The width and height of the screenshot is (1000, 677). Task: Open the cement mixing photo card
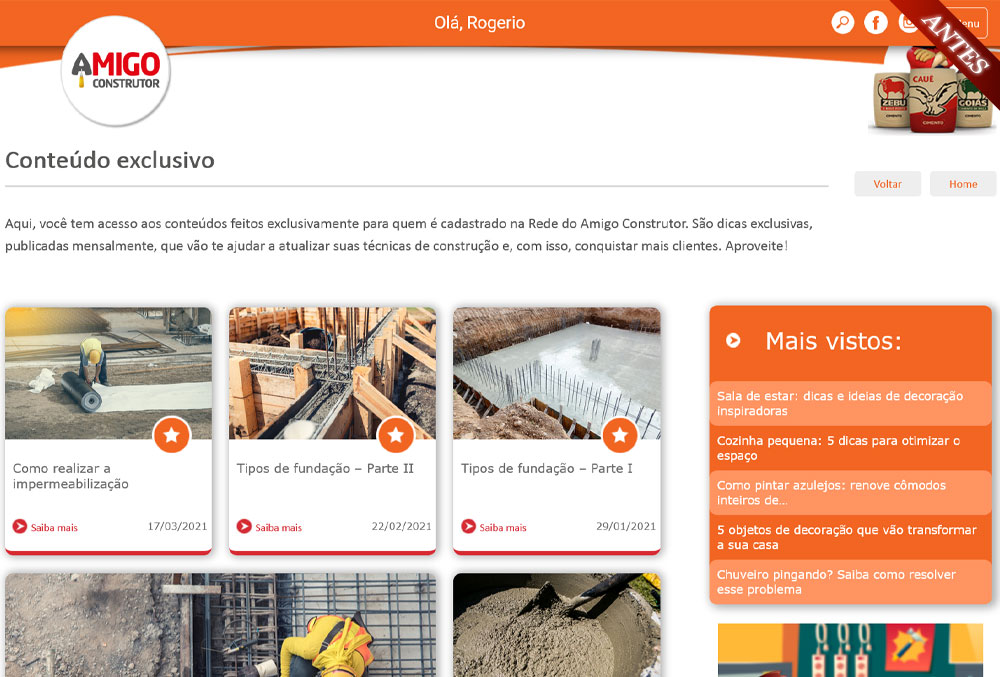tap(557, 625)
